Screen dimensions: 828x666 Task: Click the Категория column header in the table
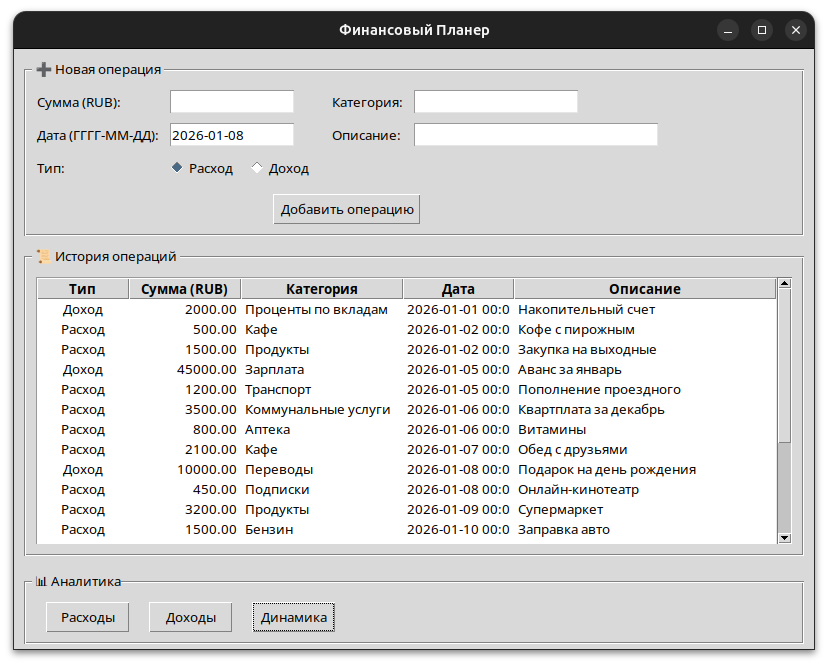(321, 289)
